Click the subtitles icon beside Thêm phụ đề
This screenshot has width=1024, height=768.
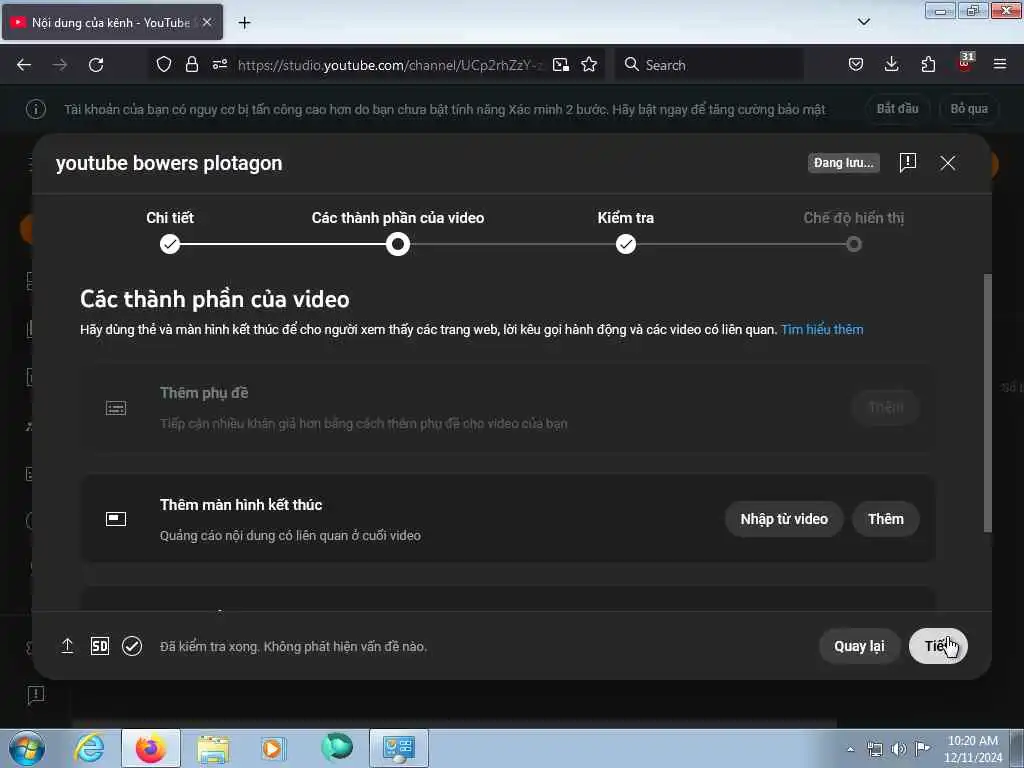coord(116,408)
